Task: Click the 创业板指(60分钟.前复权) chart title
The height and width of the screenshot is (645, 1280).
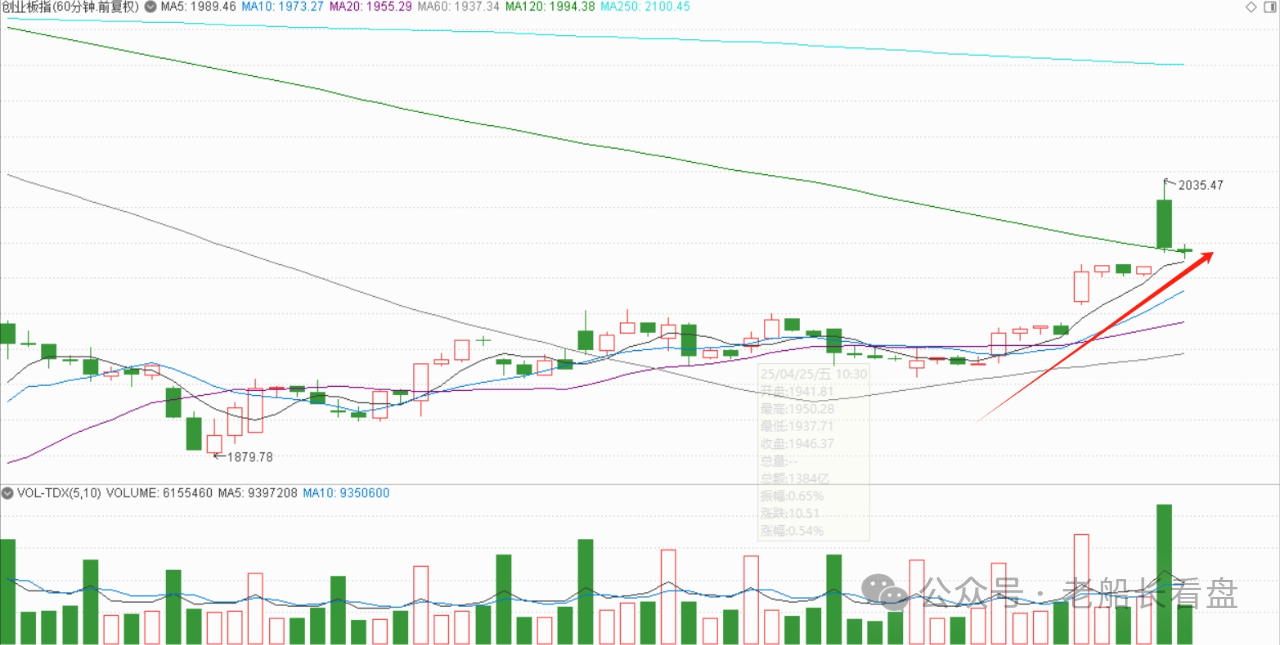Action: coord(70,7)
